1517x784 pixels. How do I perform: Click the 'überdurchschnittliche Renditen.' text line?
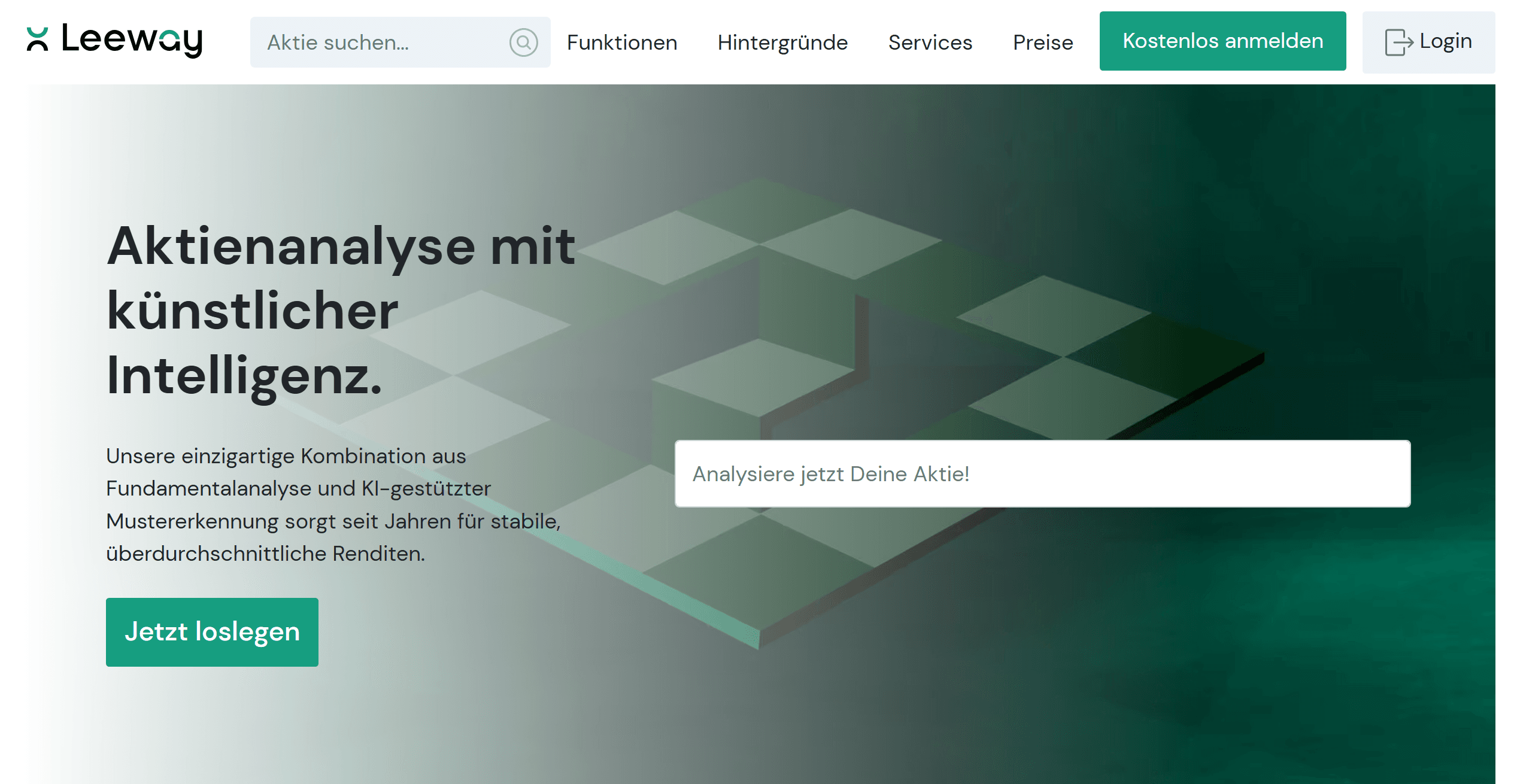click(265, 554)
